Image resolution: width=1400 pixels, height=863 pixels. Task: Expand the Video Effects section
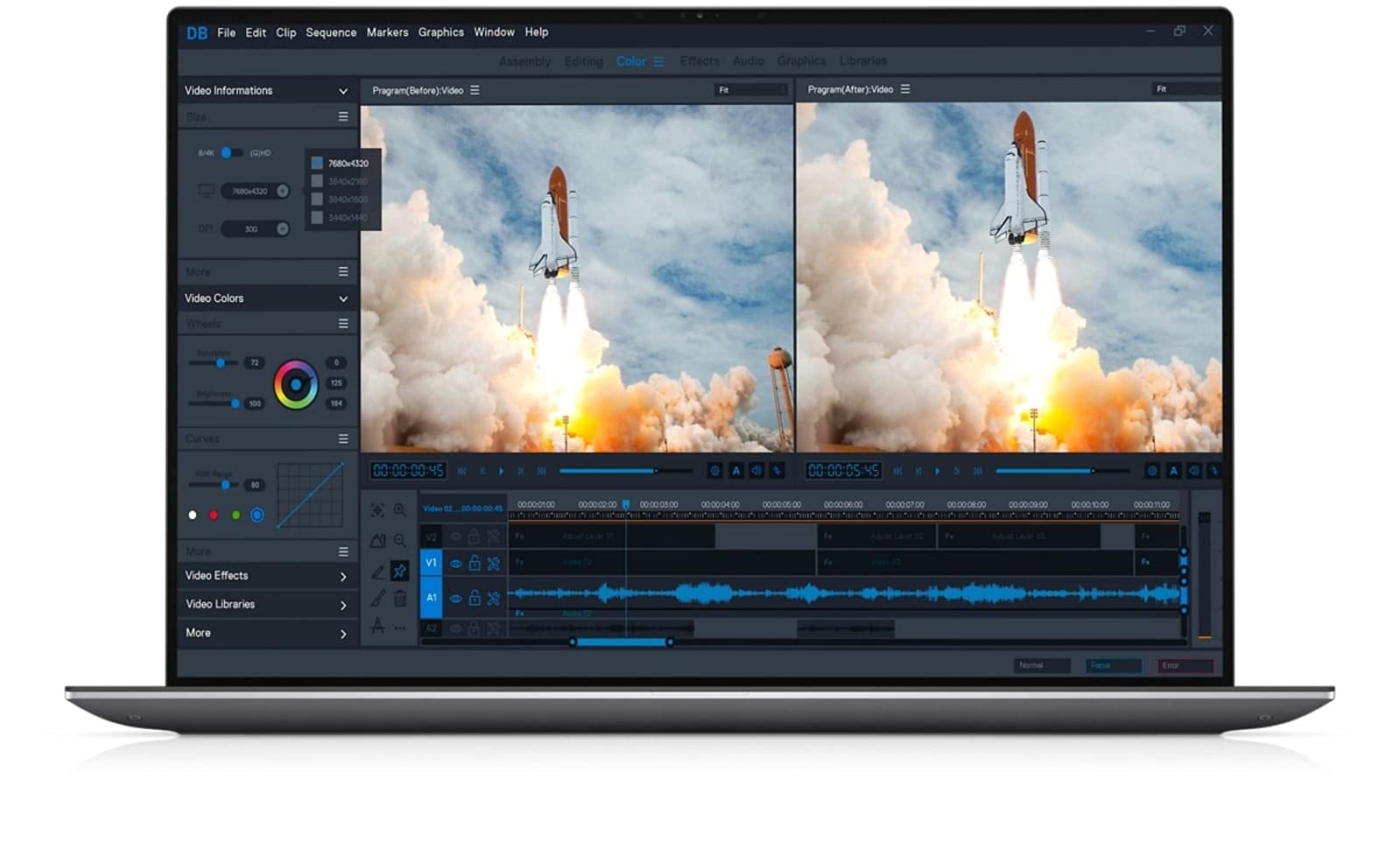[342, 577]
